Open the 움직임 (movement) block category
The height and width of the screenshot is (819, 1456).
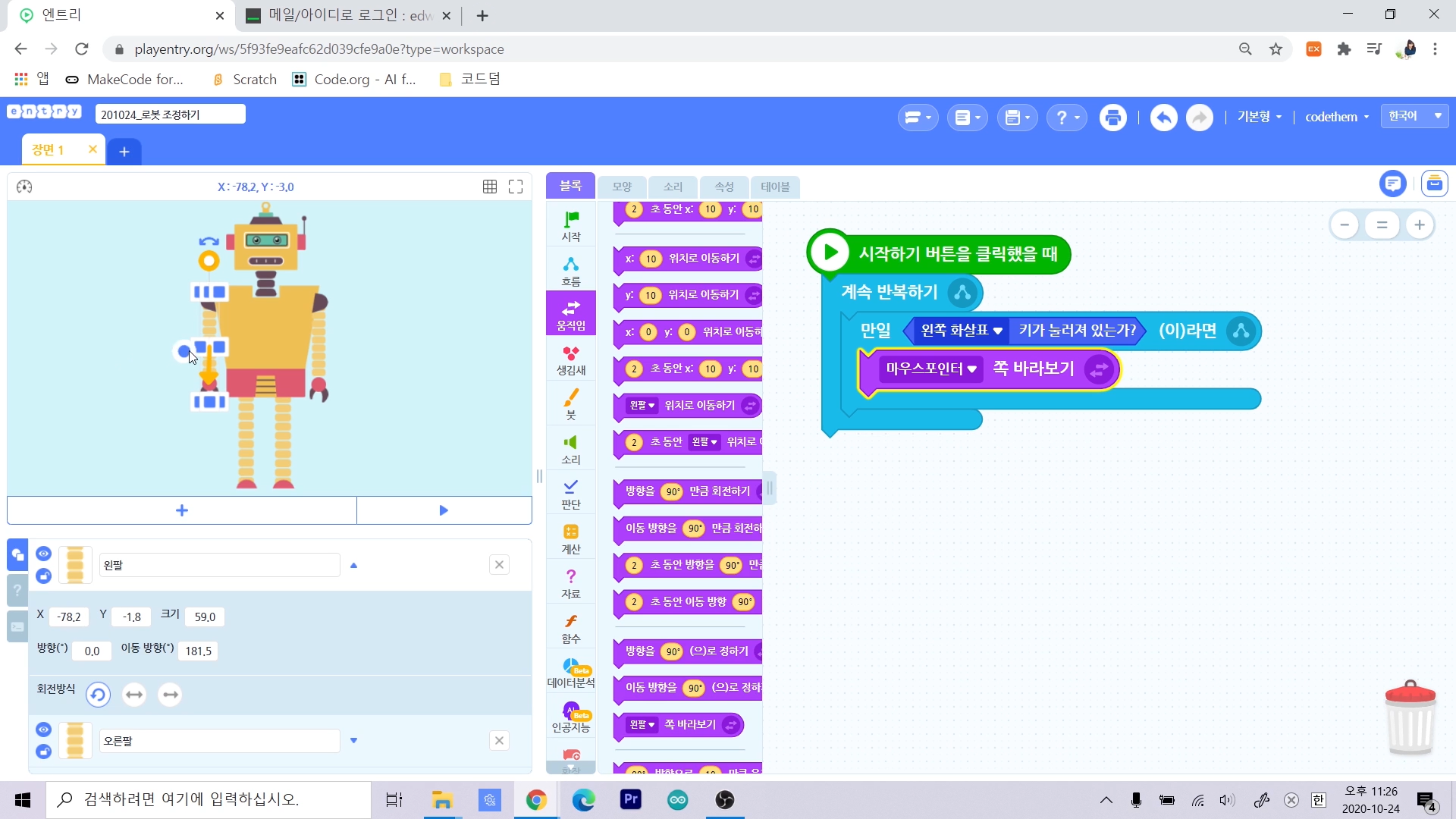570,314
